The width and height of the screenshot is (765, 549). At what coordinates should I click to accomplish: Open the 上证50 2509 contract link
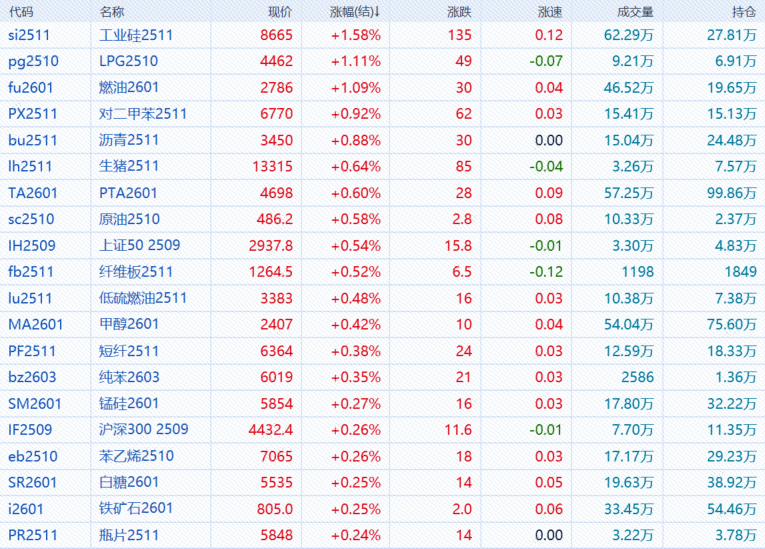(x=140, y=245)
